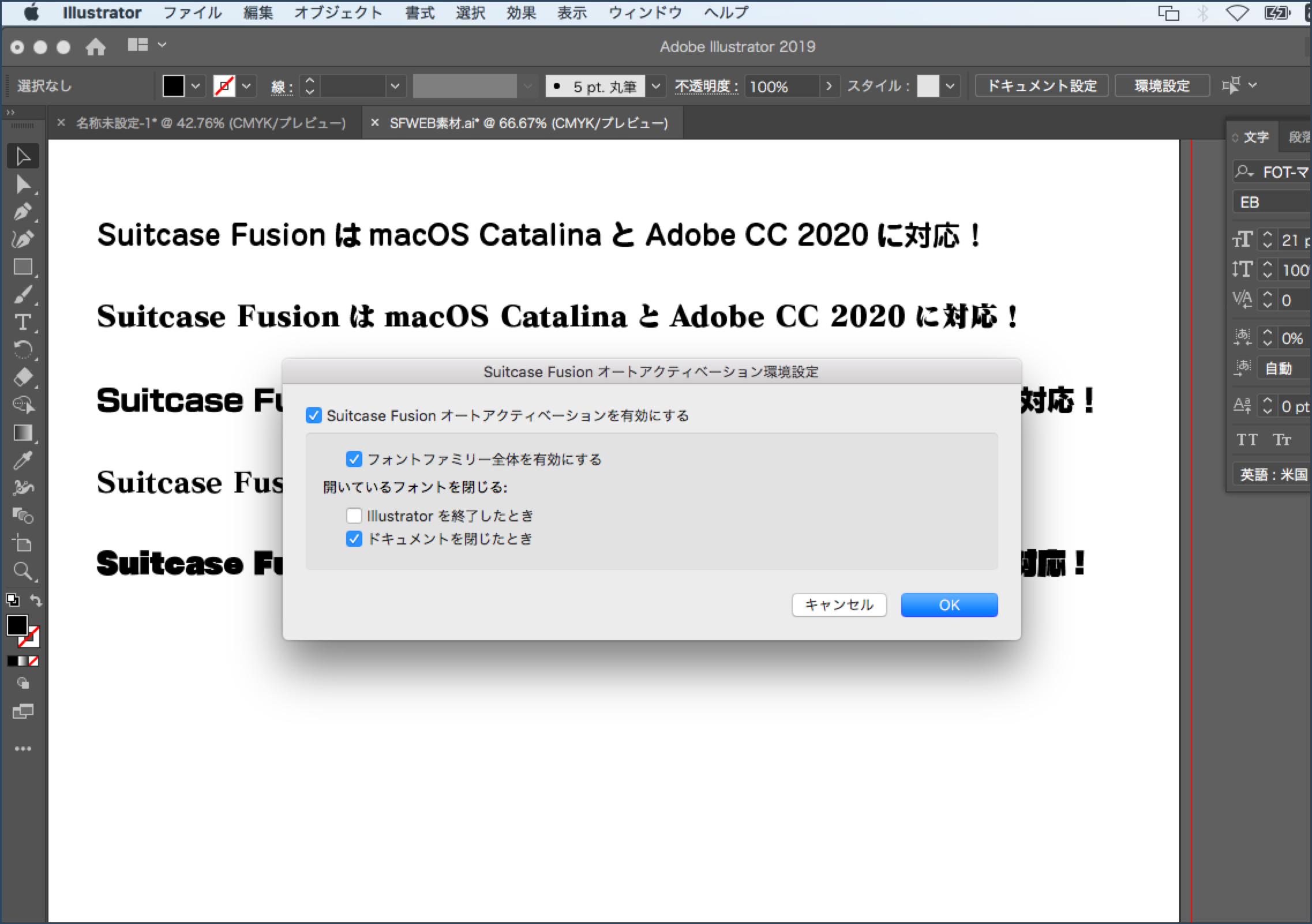This screenshot has height=924, width=1312.
Task: Open the stroke color dropdown arrow
Action: tap(246, 87)
